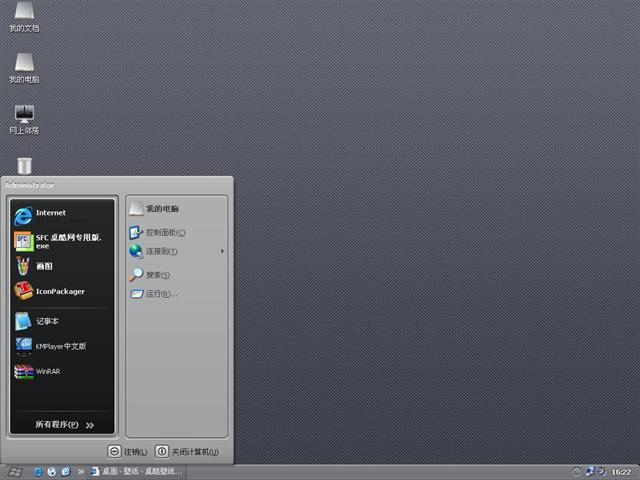The width and height of the screenshot is (640, 480).
Task: Click the tray icon beside the clock
Action: click(602, 471)
